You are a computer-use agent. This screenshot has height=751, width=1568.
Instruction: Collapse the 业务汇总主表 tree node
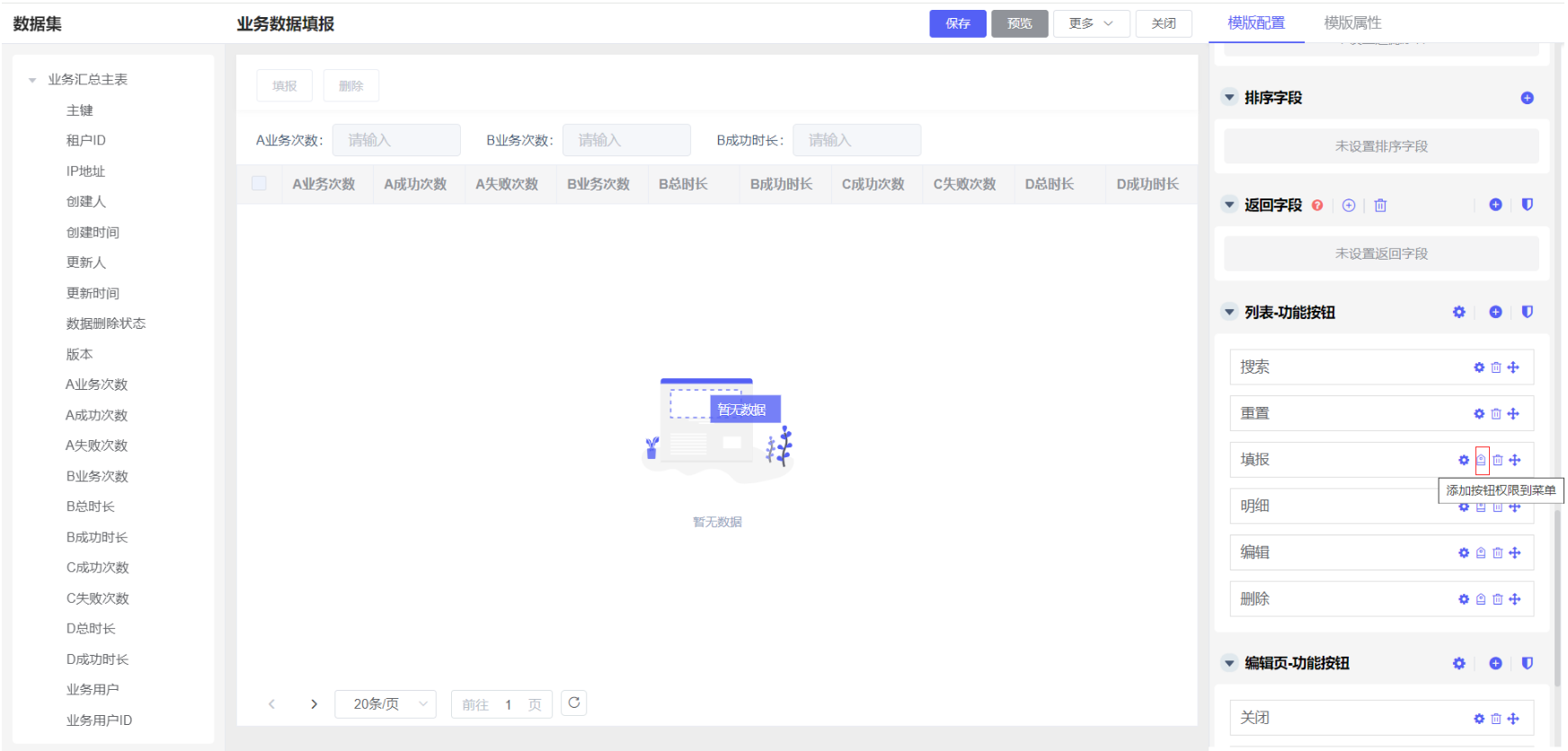point(32,80)
